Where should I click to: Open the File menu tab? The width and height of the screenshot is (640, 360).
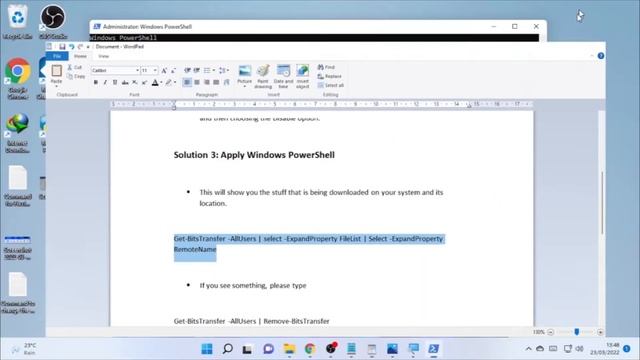pos(57,56)
